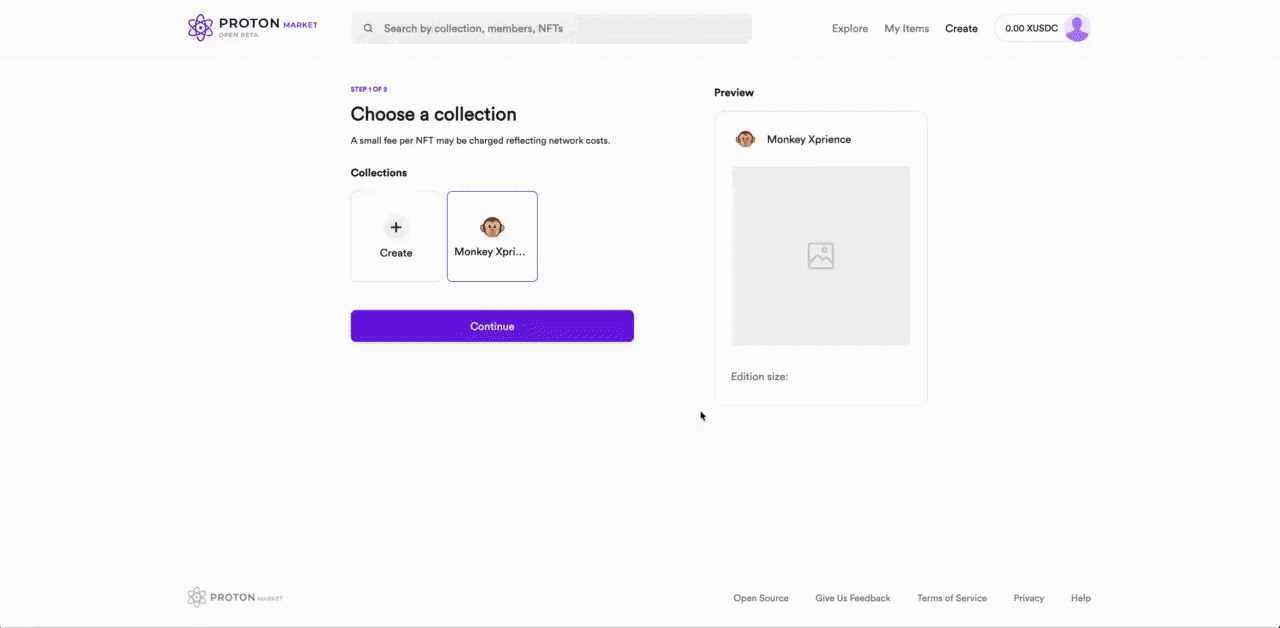Open the Help link in footer

pyautogui.click(x=1080, y=598)
